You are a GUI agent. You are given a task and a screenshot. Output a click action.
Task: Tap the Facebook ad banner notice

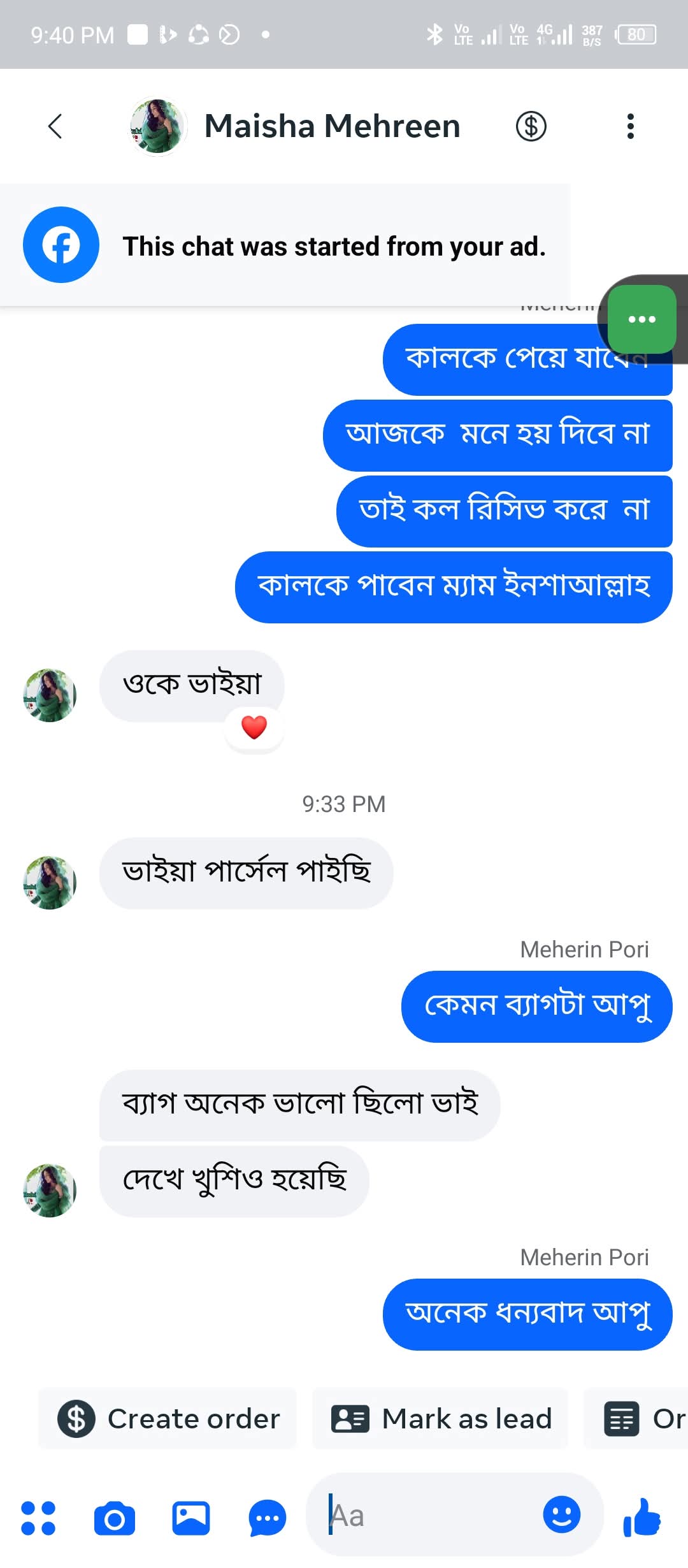(x=285, y=245)
